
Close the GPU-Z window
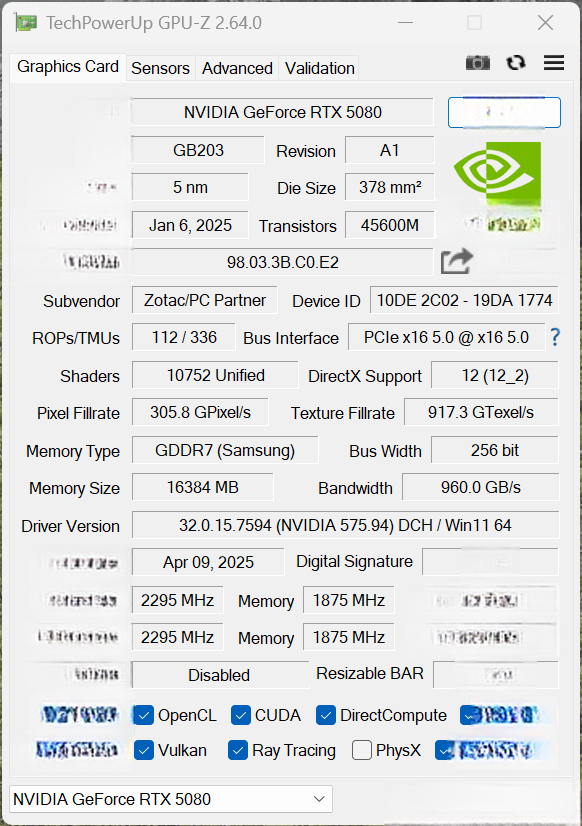(x=545, y=23)
